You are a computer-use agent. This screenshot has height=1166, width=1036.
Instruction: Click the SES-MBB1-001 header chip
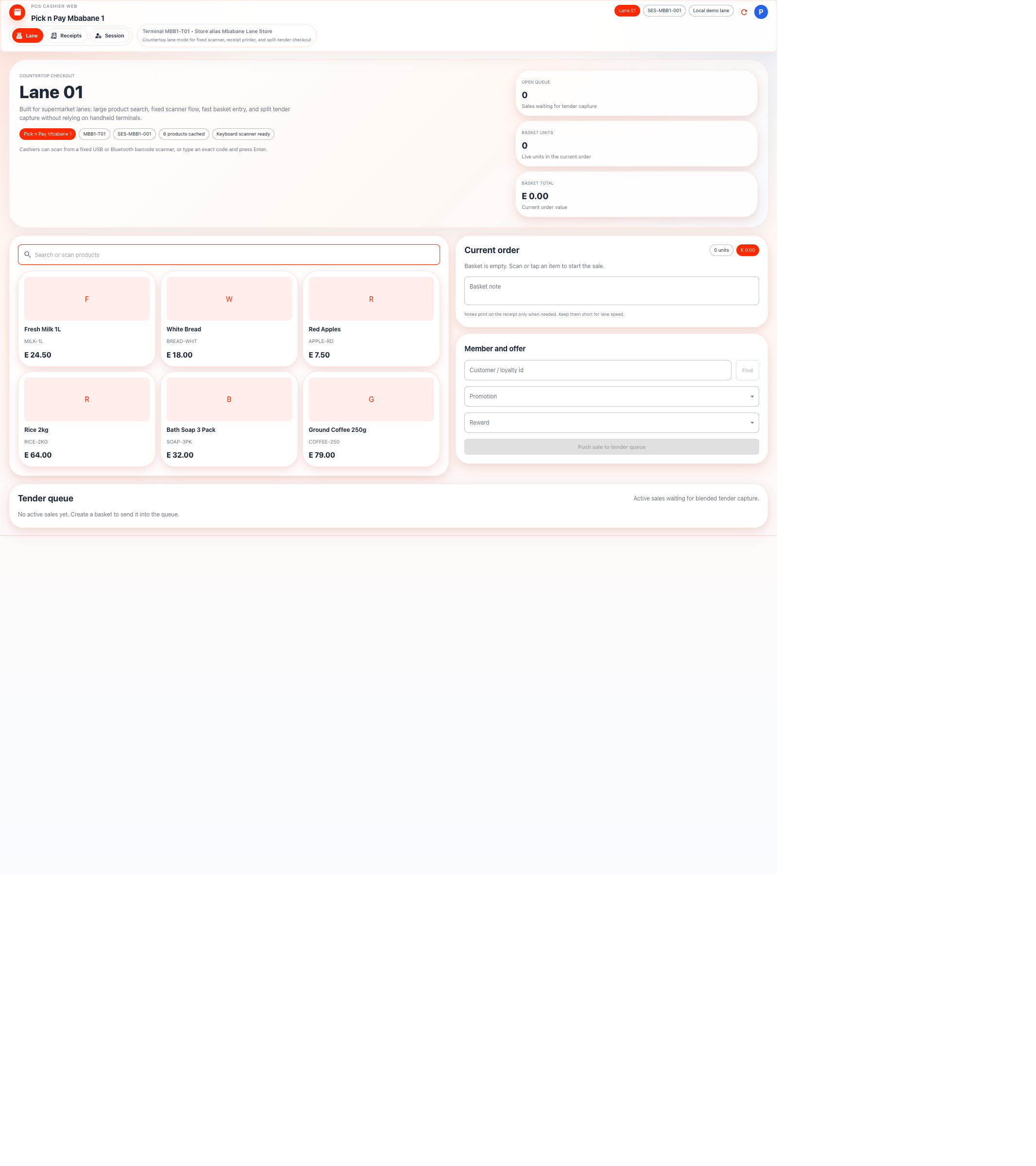pos(664,11)
